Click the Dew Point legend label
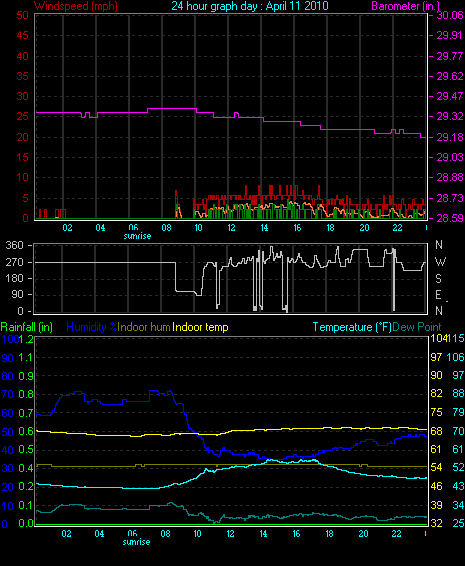The height and width of the screenshot is (566, 465). coord(417,327)
